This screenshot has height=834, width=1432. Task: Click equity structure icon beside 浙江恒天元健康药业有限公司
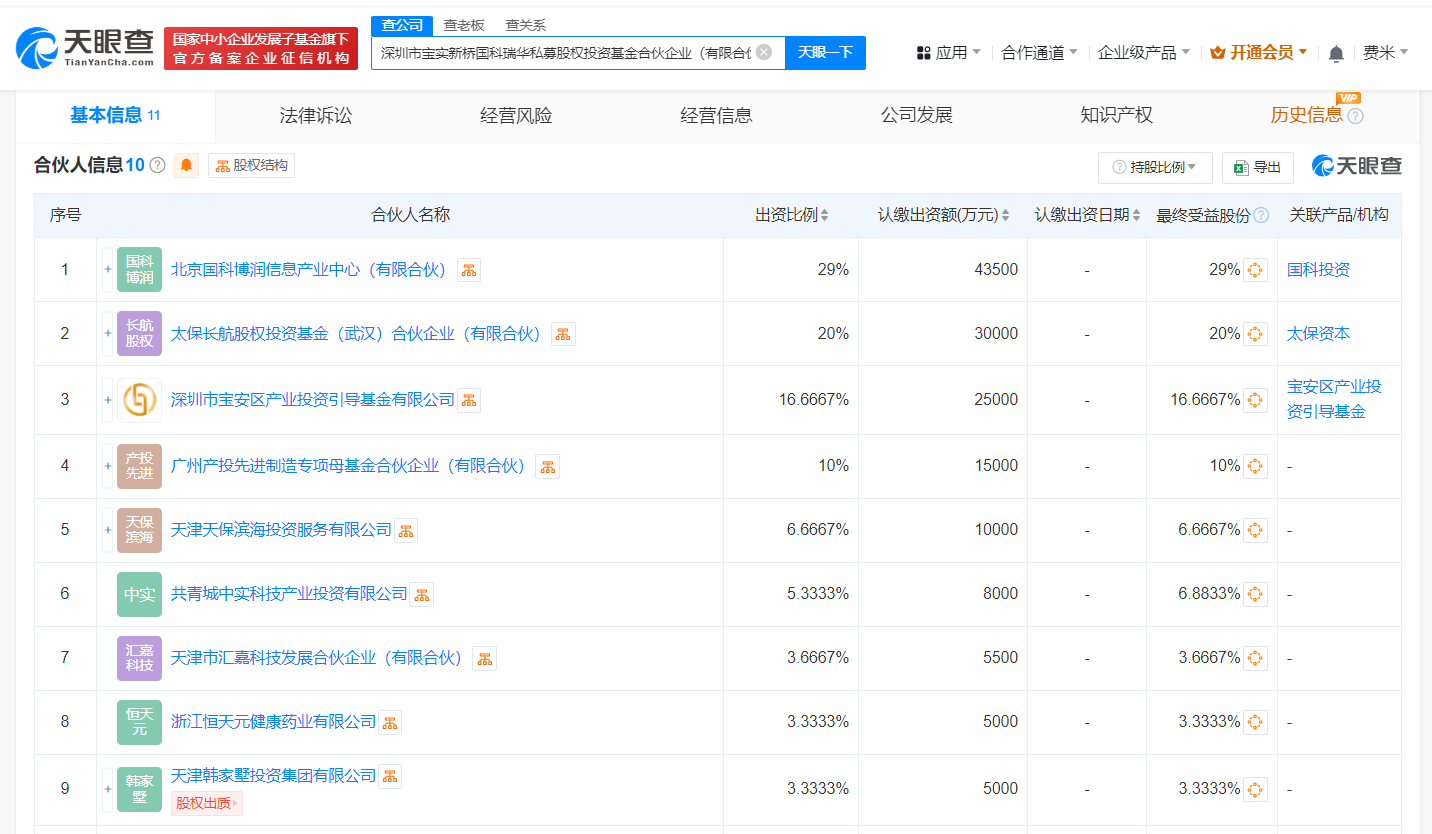(390, 722)
